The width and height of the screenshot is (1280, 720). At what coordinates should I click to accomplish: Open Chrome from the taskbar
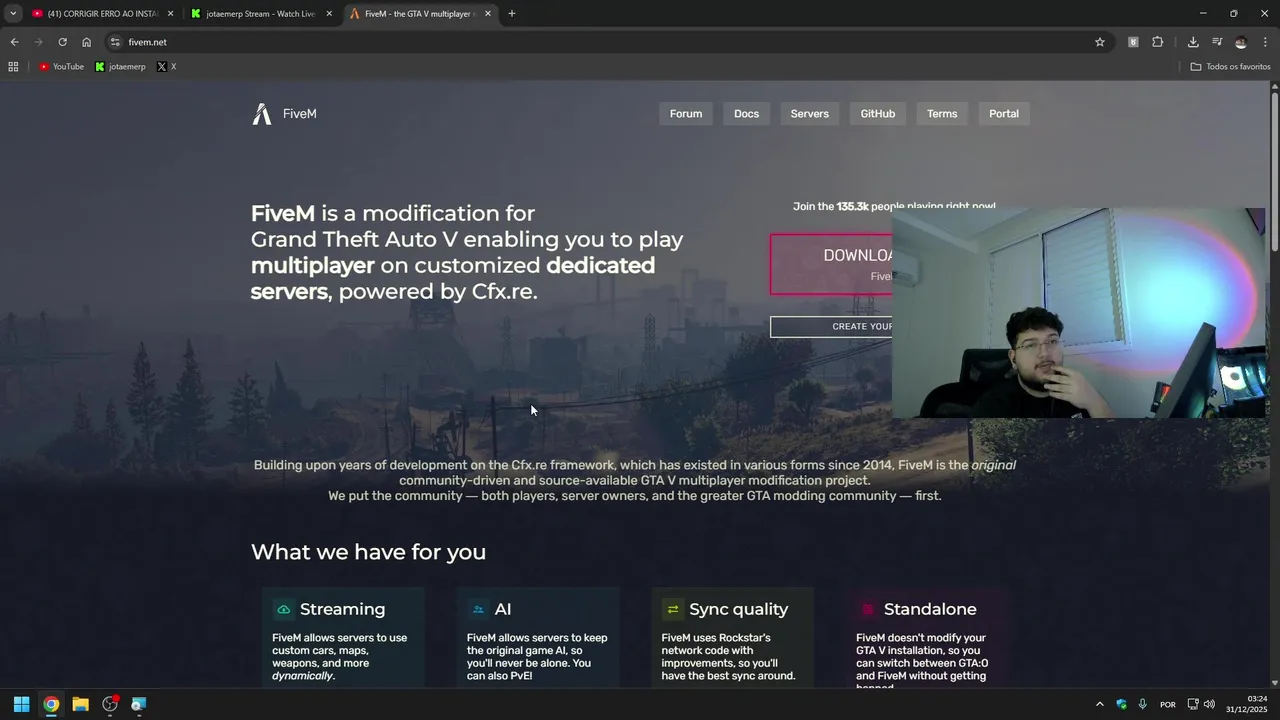(51, 704)
